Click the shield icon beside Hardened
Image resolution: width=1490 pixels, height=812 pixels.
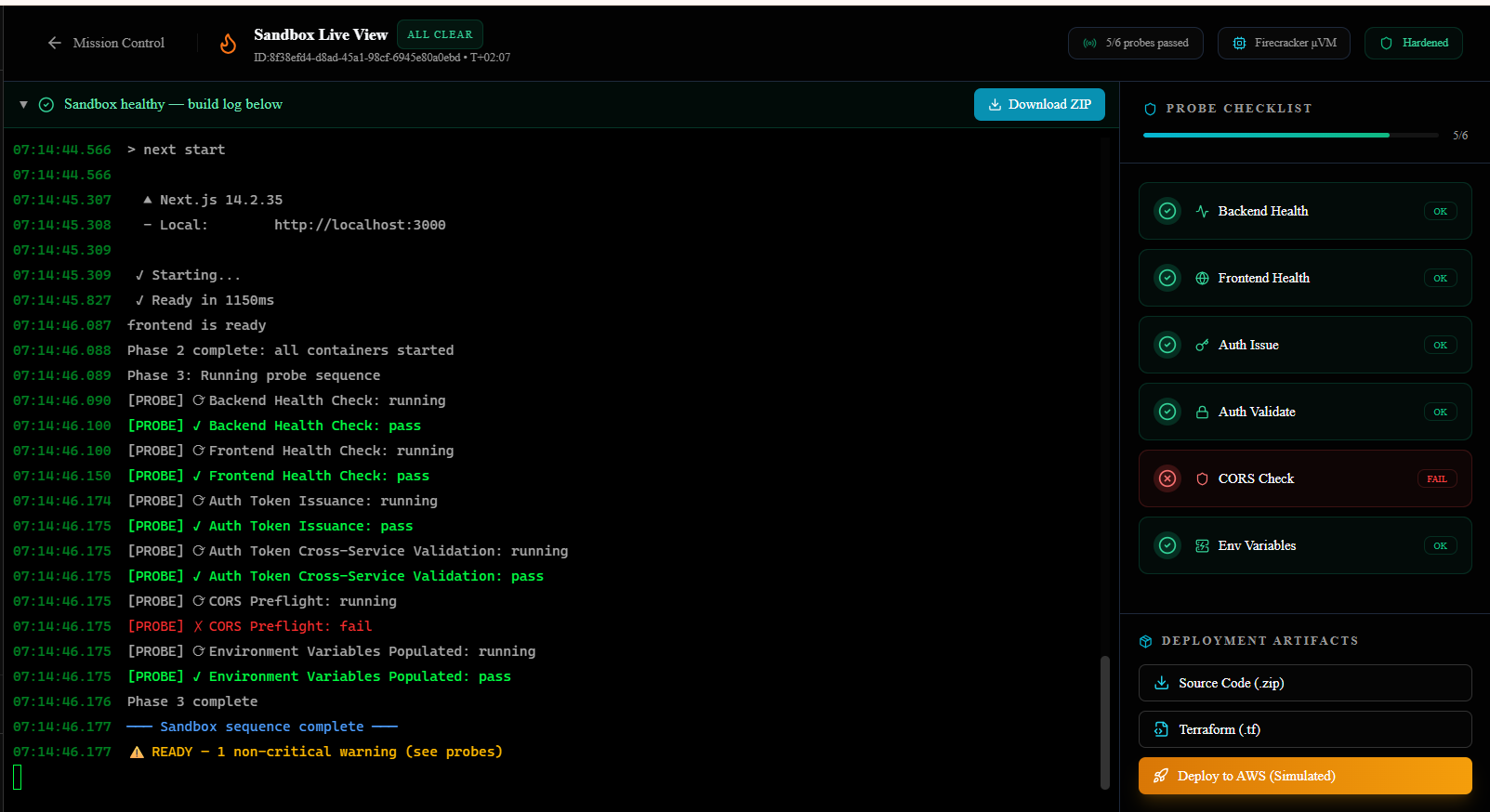tap(1386, 43)
